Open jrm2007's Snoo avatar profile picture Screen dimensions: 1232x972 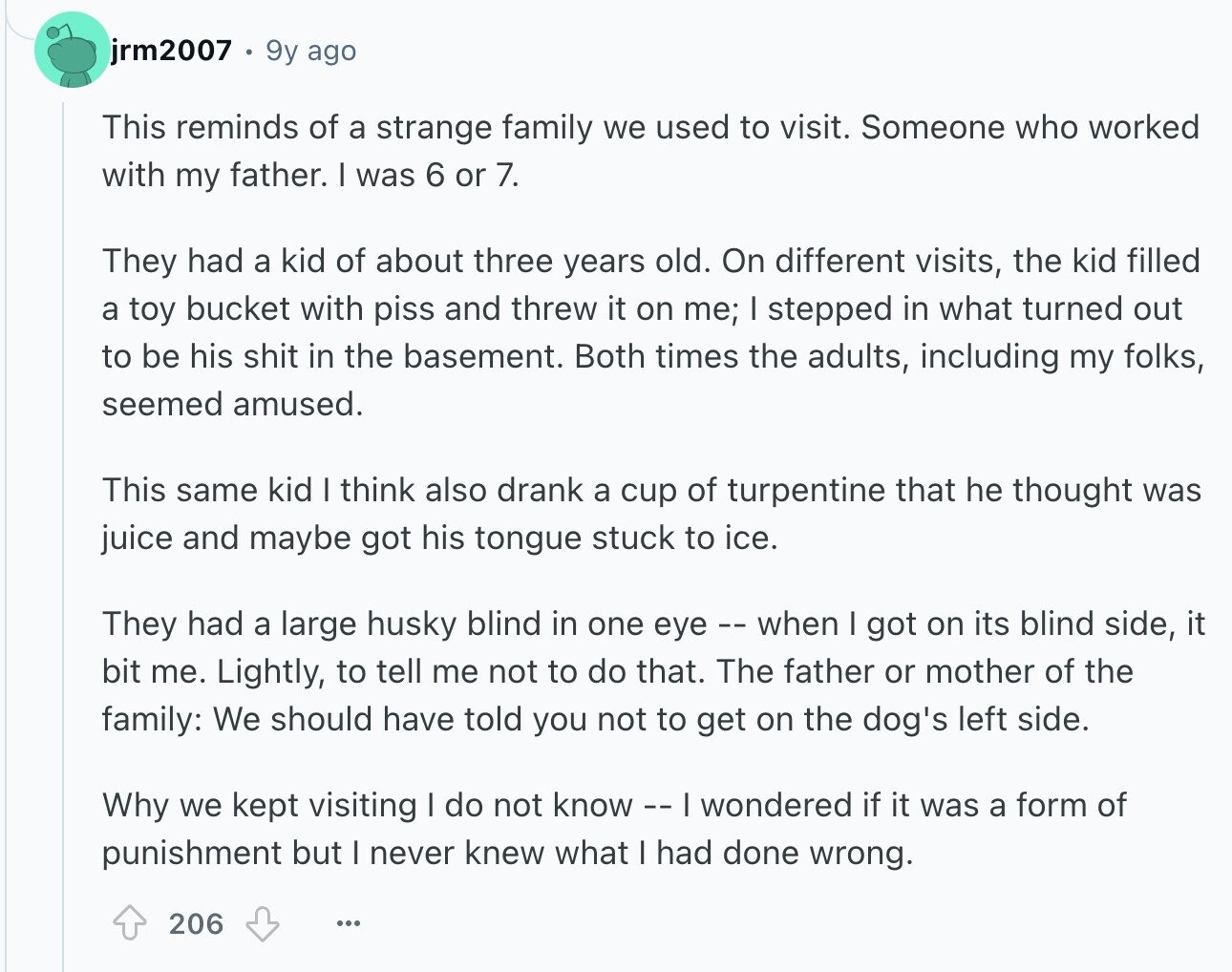click(x=73, y=50)
